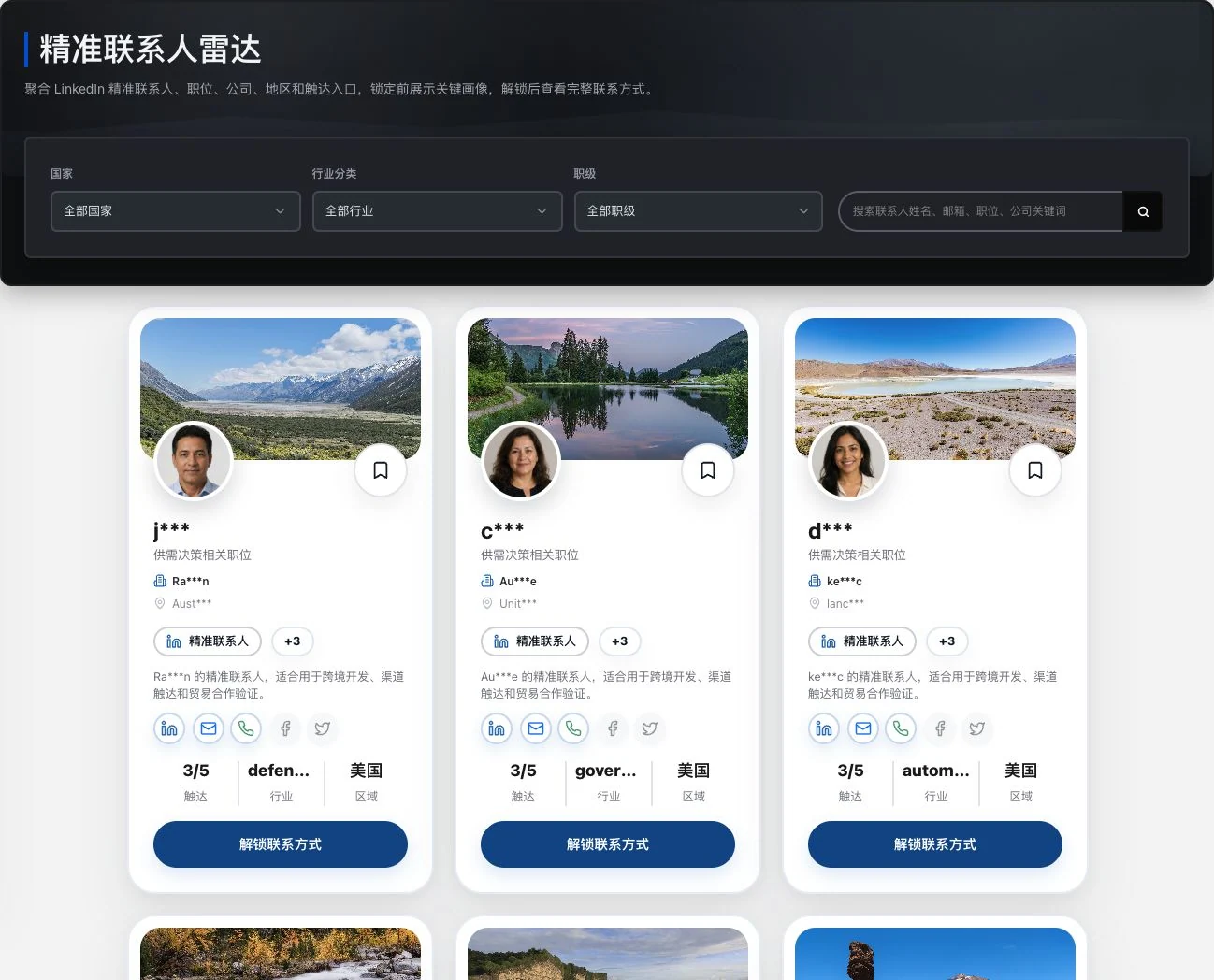
Task: Click 精准联系人 tag on c*** card
Action: pyautogui.click(x=535, y=641)
